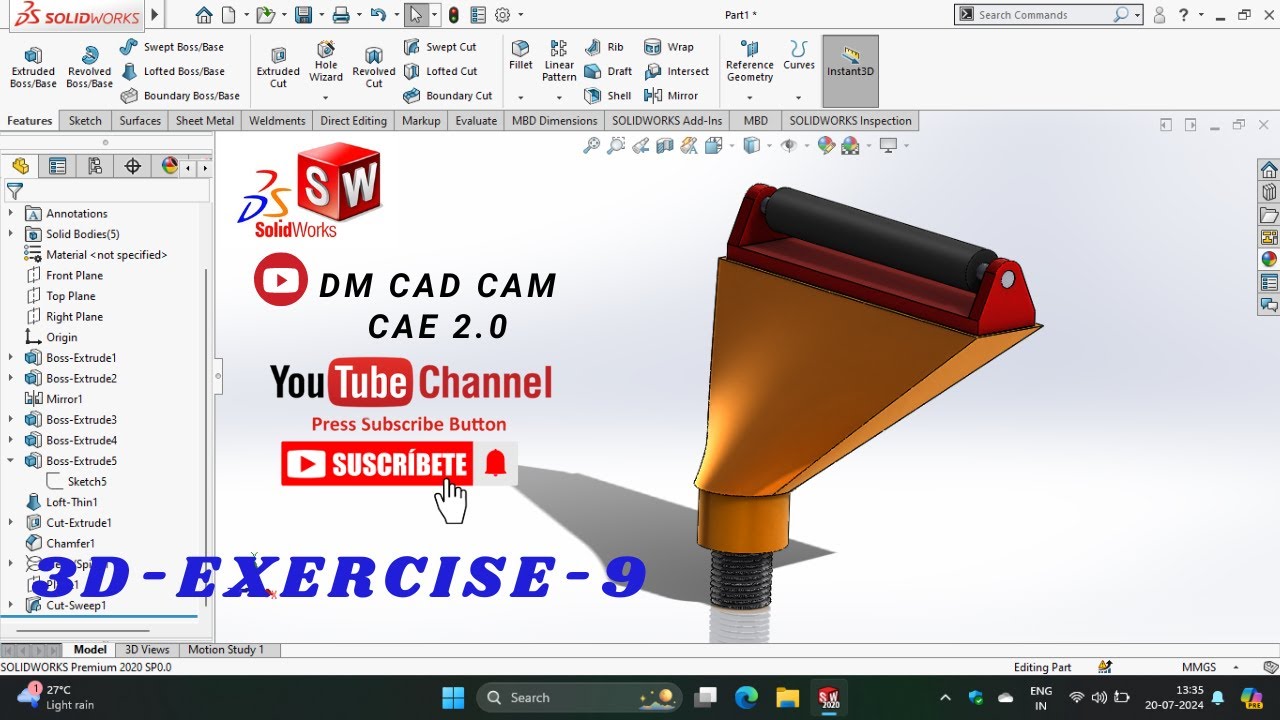The height and width of the screenshot is (720, 1280).
Task: Click Zoom to Fit in view toolbar
Action: (x=592, y=146)
